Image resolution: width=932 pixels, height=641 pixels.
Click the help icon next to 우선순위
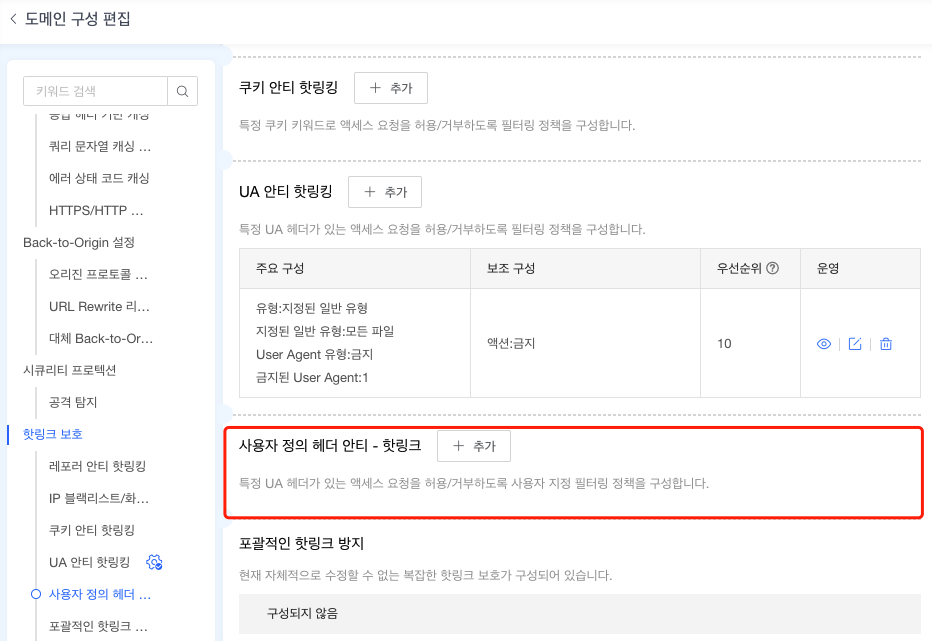pos(772,269)
